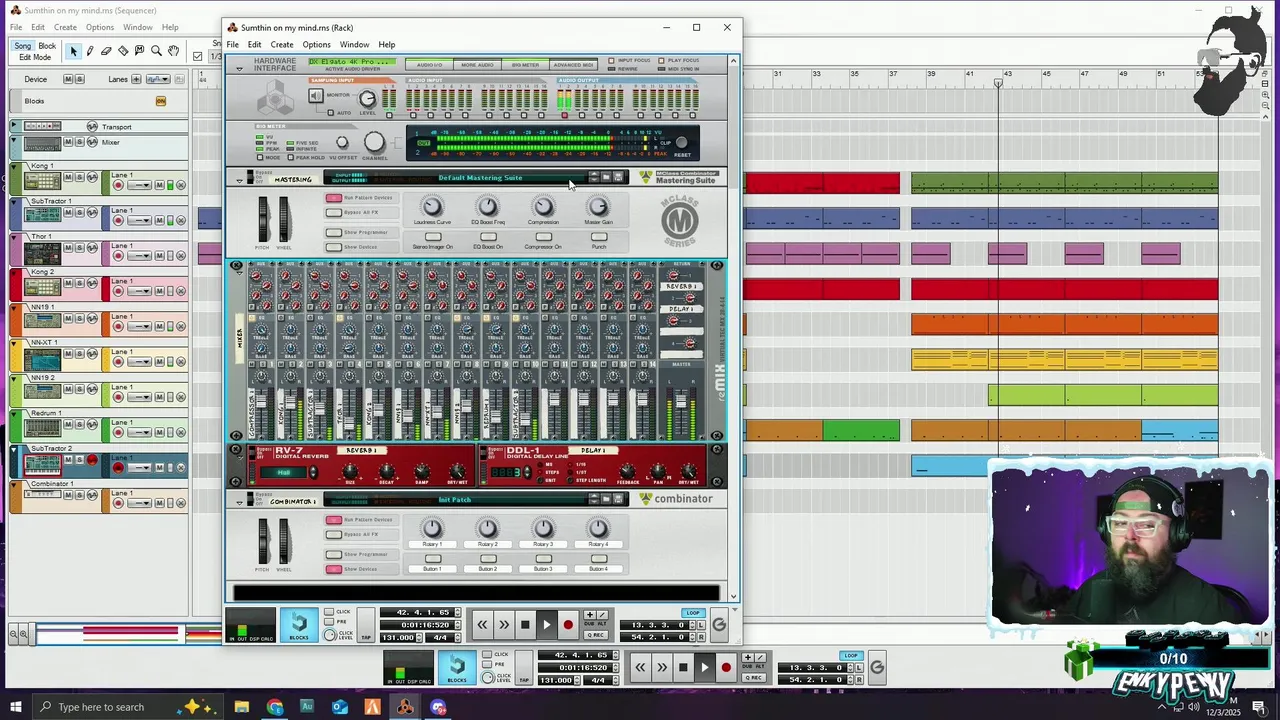Toggle Stereo Imager On button
The width and height of the screenshot is (1280, 720).
coord(433,238)
